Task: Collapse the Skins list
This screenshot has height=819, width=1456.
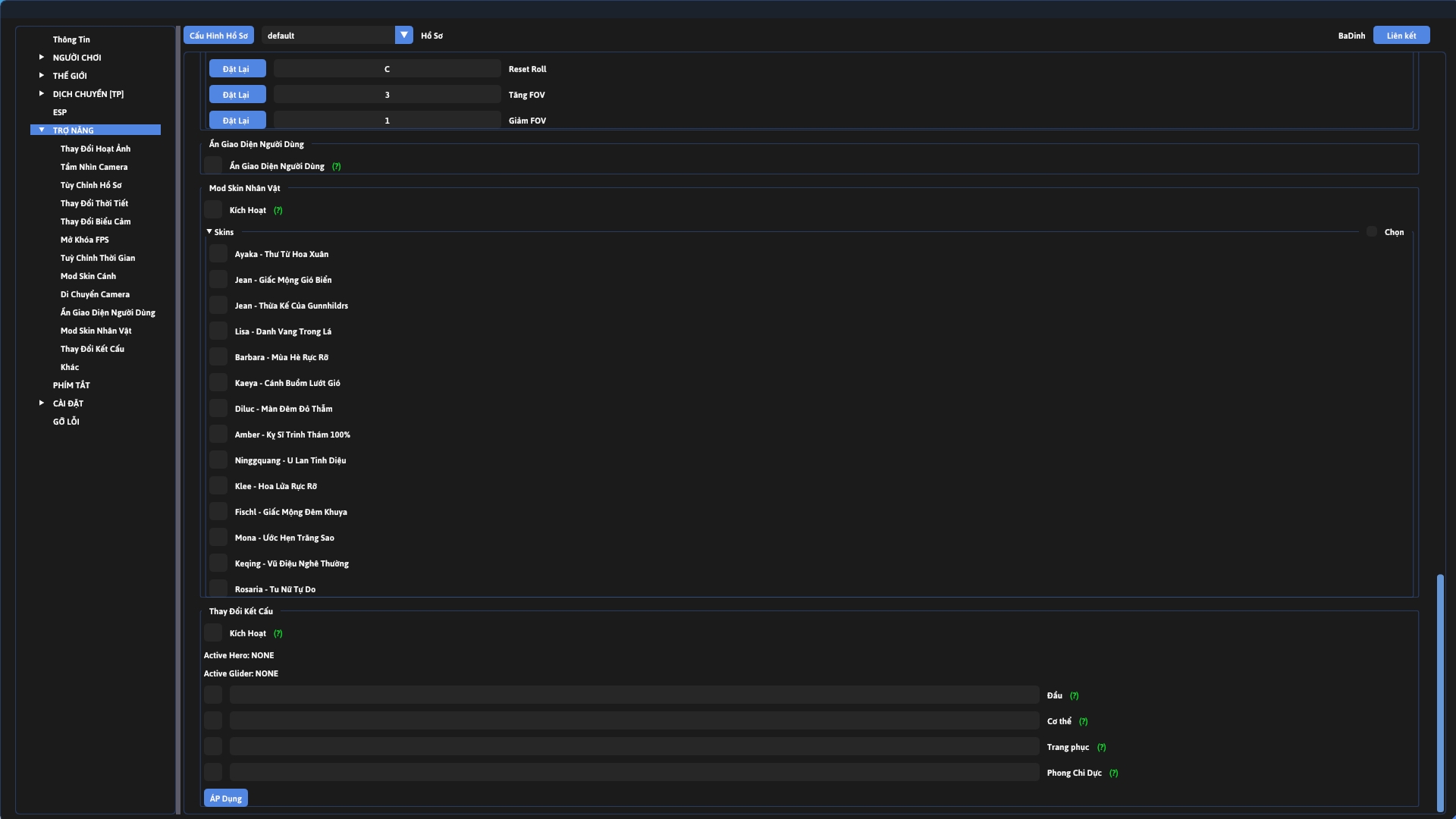Action: pos(209,232)
